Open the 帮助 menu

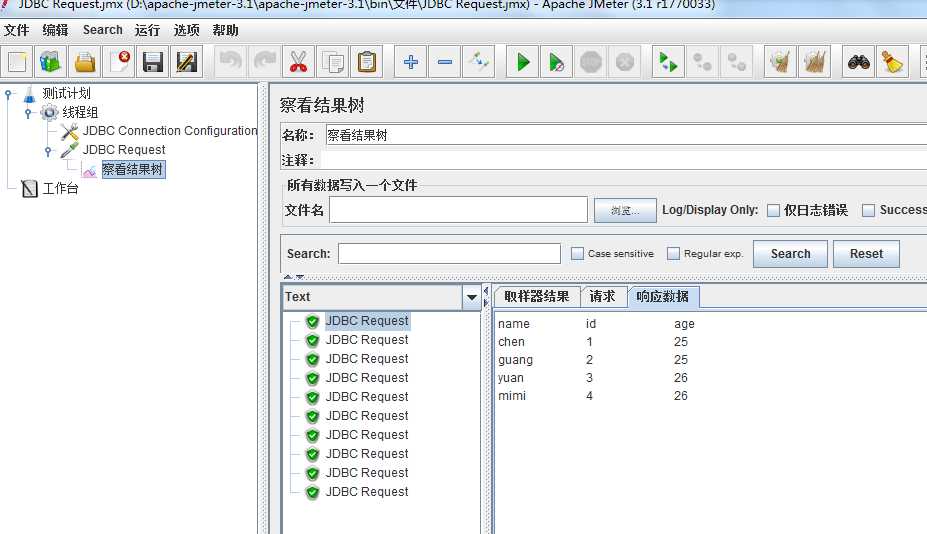[x=225, y=30]
